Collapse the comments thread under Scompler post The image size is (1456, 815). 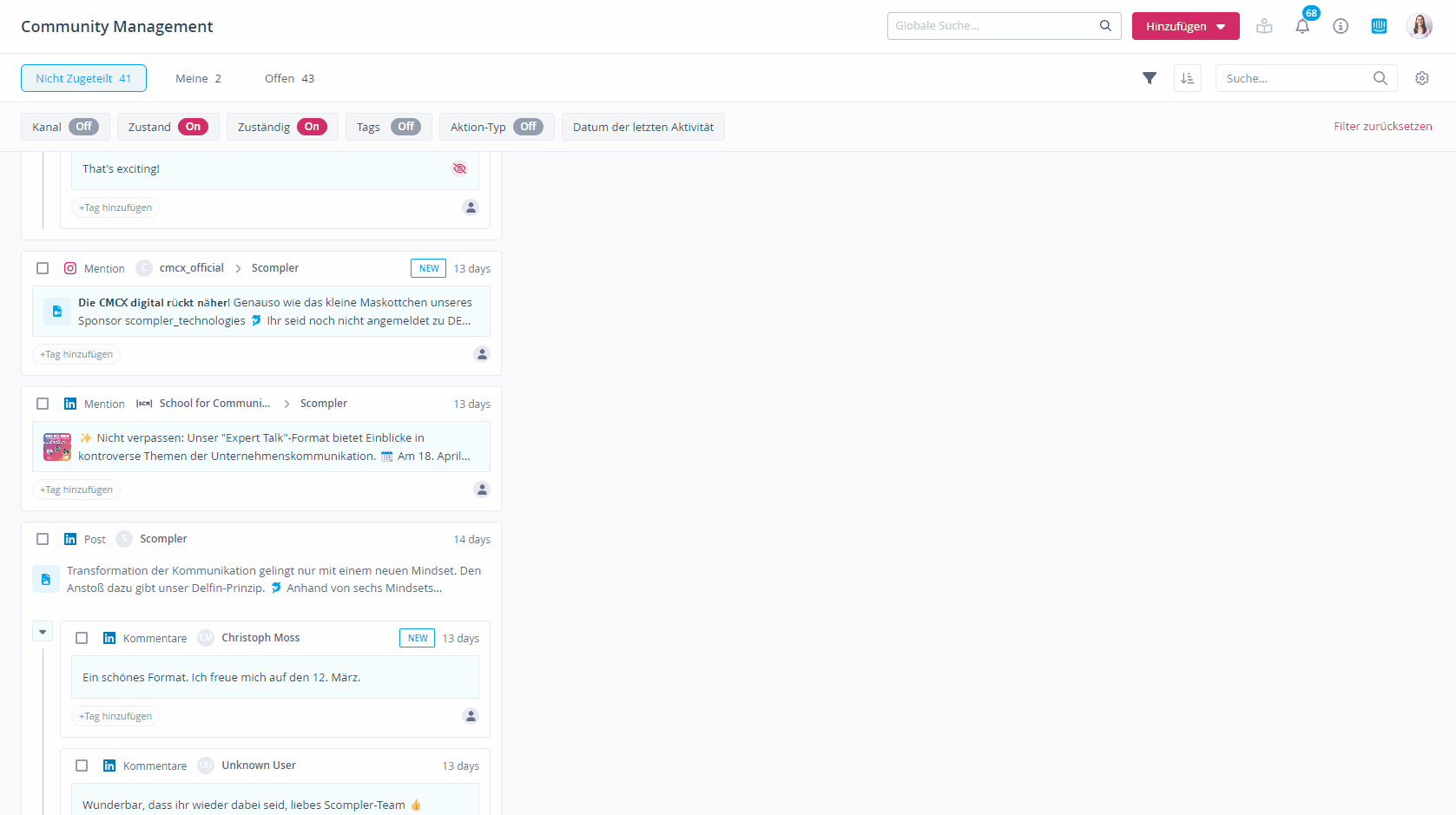coord(43,632)
